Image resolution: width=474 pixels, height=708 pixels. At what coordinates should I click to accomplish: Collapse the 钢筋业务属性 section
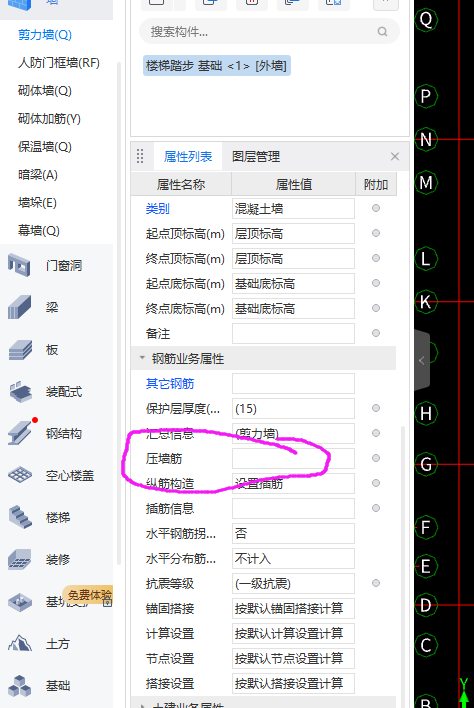pyautogui.click(x=142, y=358)
